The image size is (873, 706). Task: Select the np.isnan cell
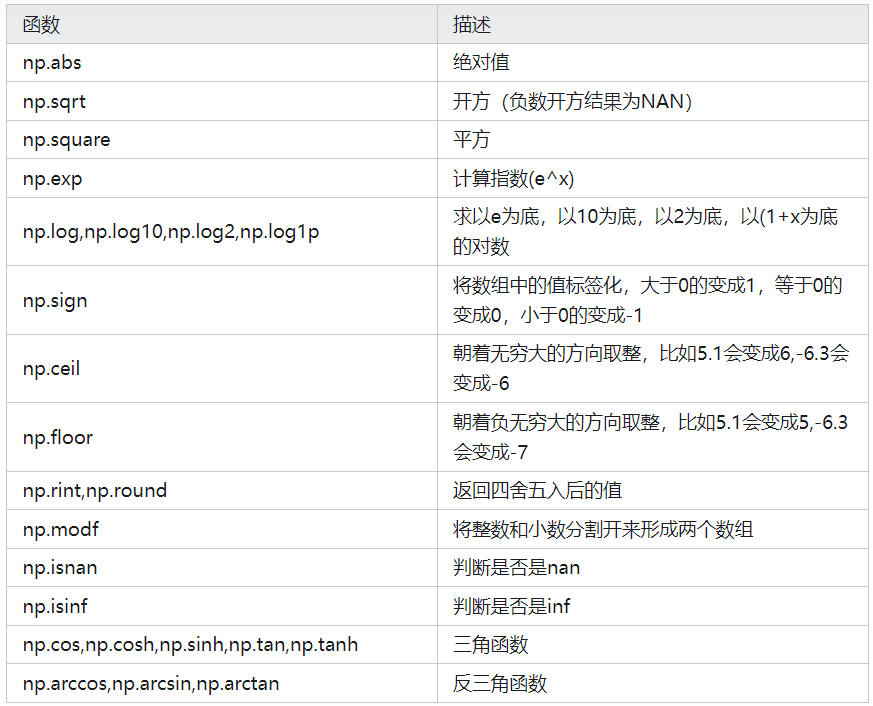[60, 568]
